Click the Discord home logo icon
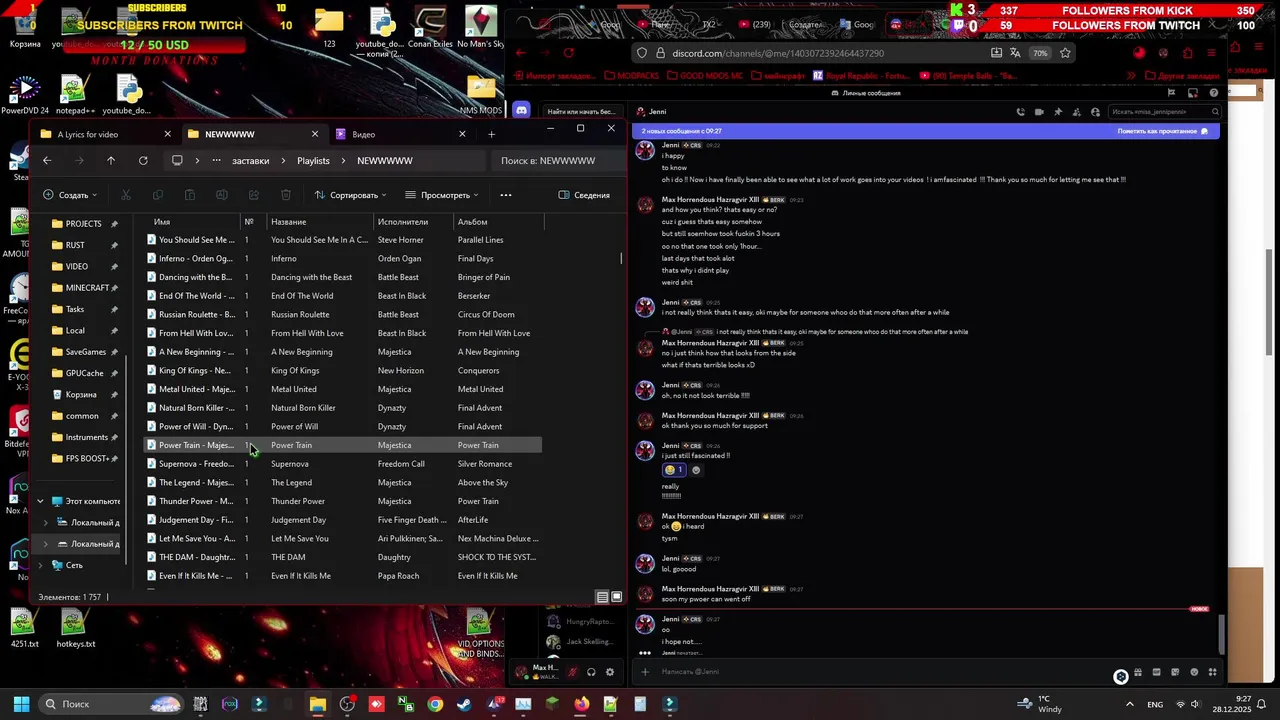This screenshot has height=720, width=1280. coord(521,111)
